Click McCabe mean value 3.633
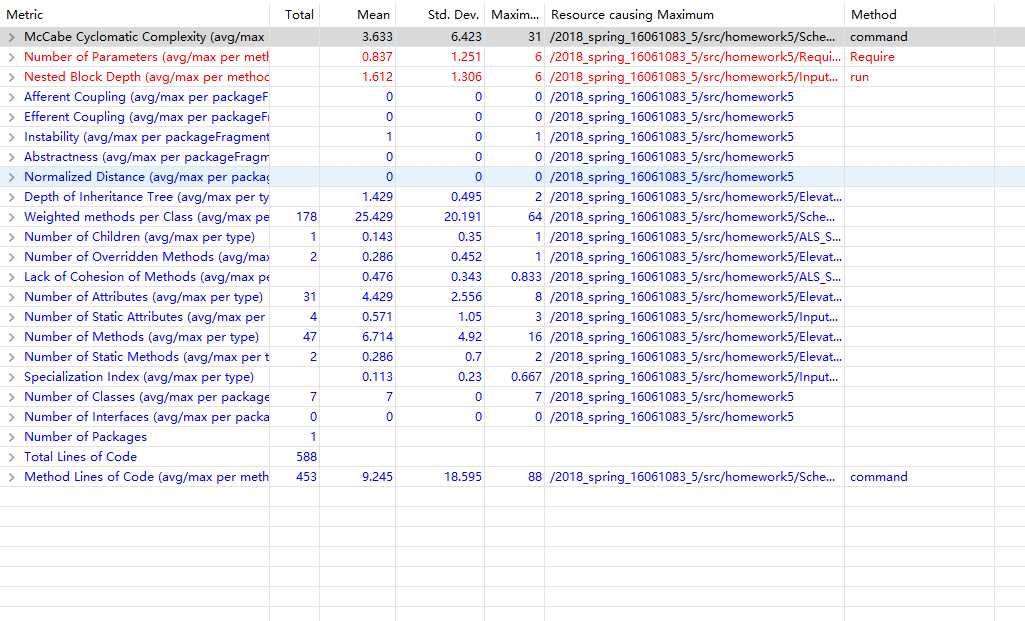 click(377, 37)
